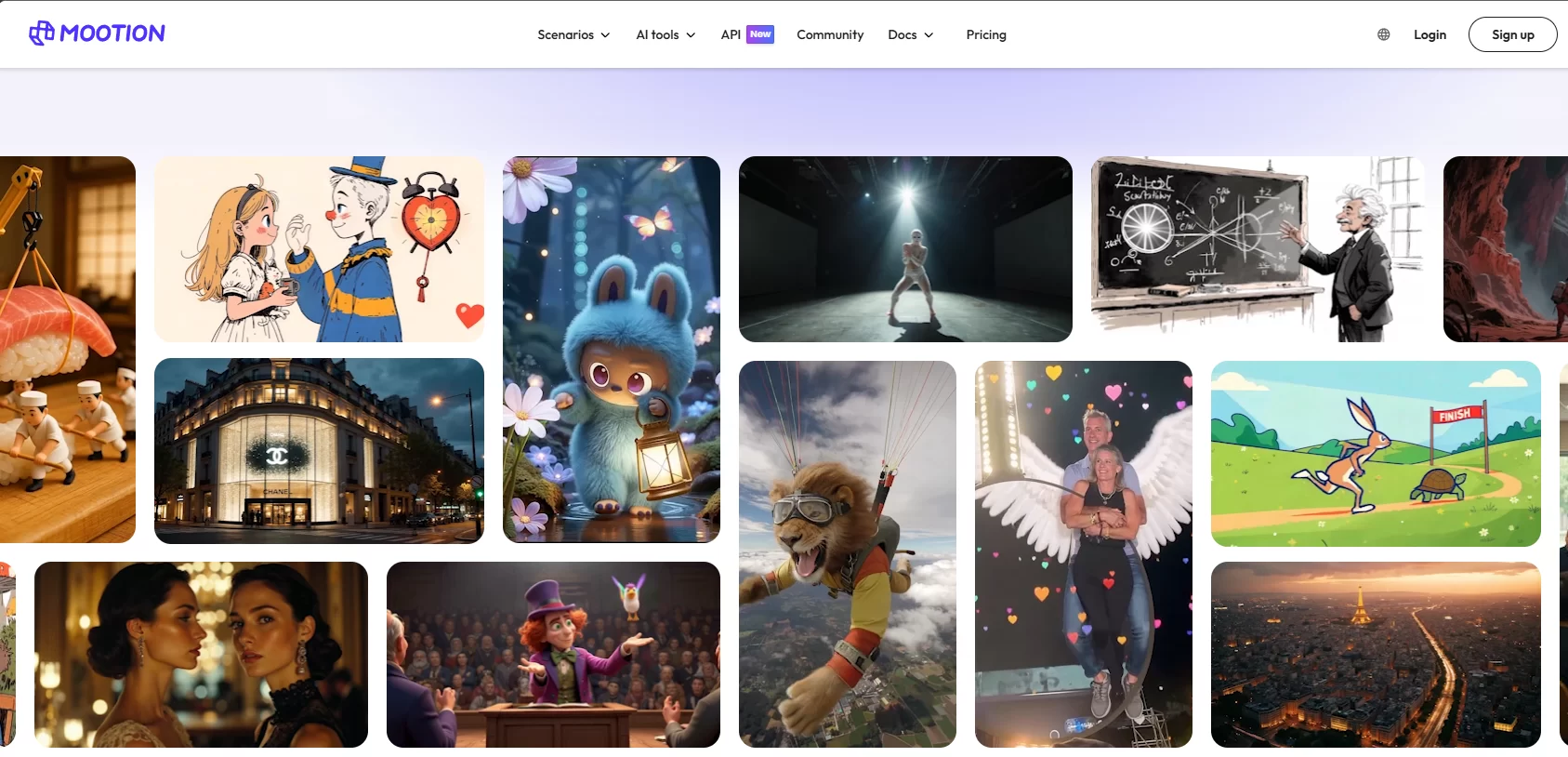Open the Alice and clown heart clock illustration
Image resolution: width=1568 pixels, height=757 pixels.
tap(319, 249)
